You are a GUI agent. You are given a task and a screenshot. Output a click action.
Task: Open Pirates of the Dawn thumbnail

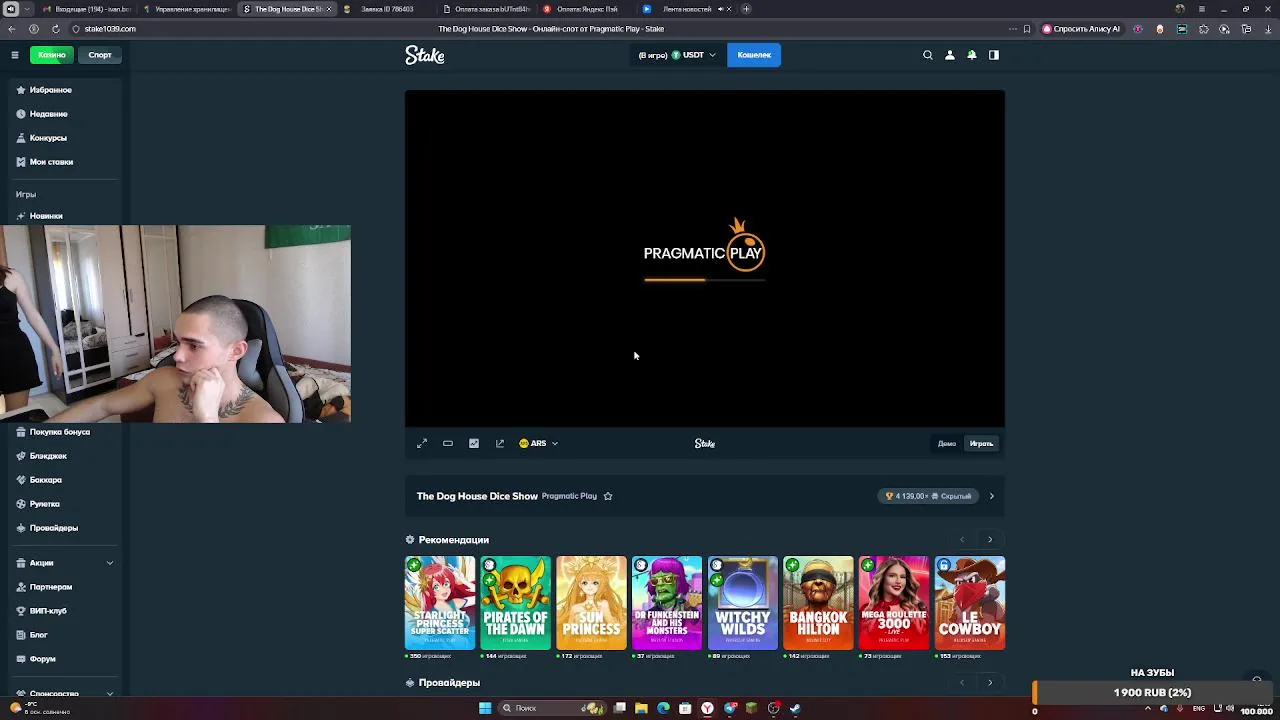(x=516, y=603)
